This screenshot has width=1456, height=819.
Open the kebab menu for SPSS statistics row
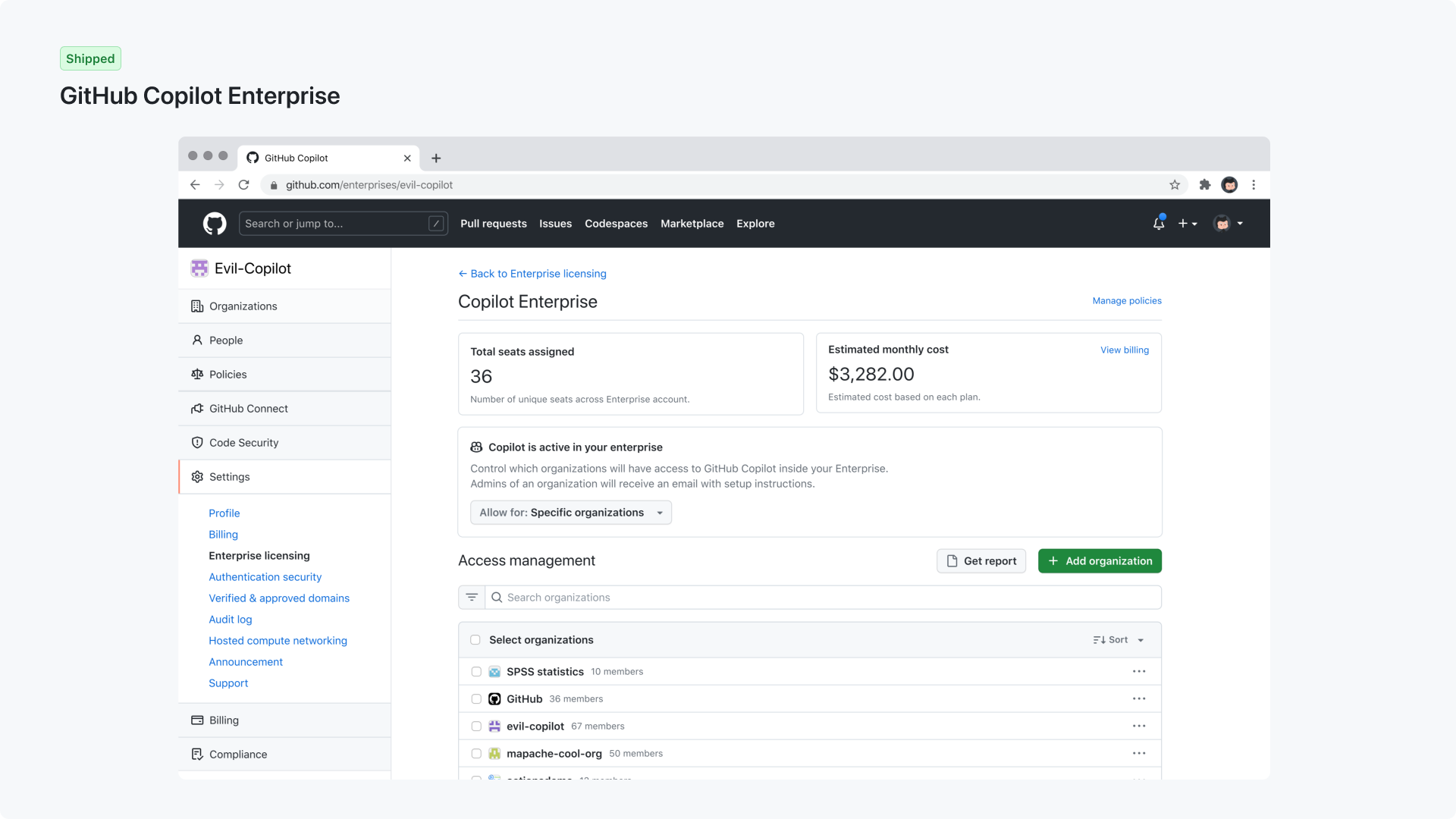[1138, 671]
